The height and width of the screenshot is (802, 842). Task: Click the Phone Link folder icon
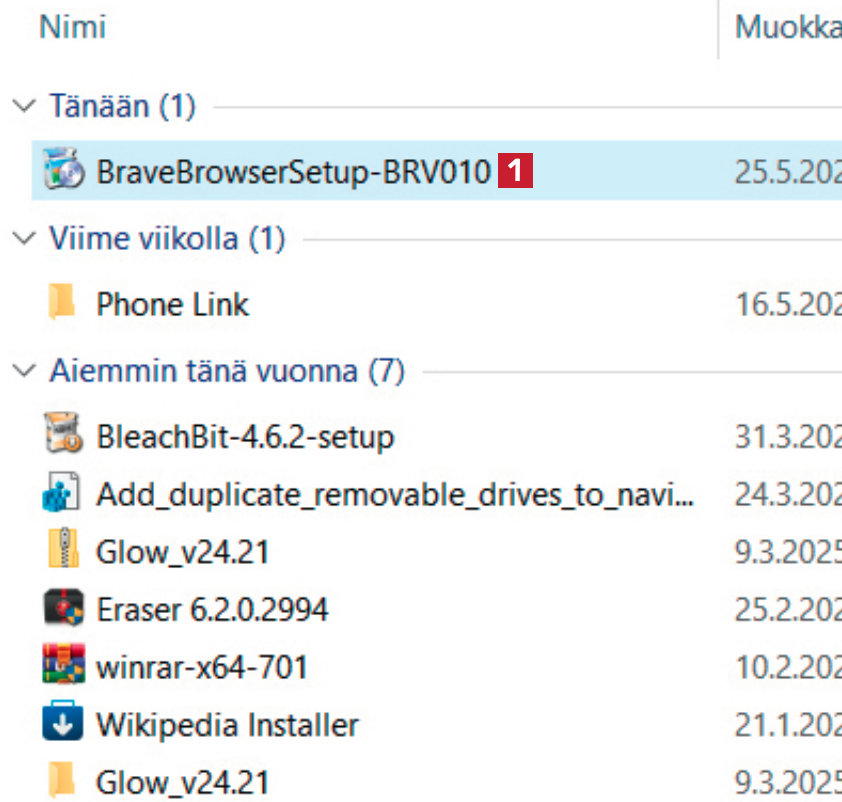click(x=62, y=302)
